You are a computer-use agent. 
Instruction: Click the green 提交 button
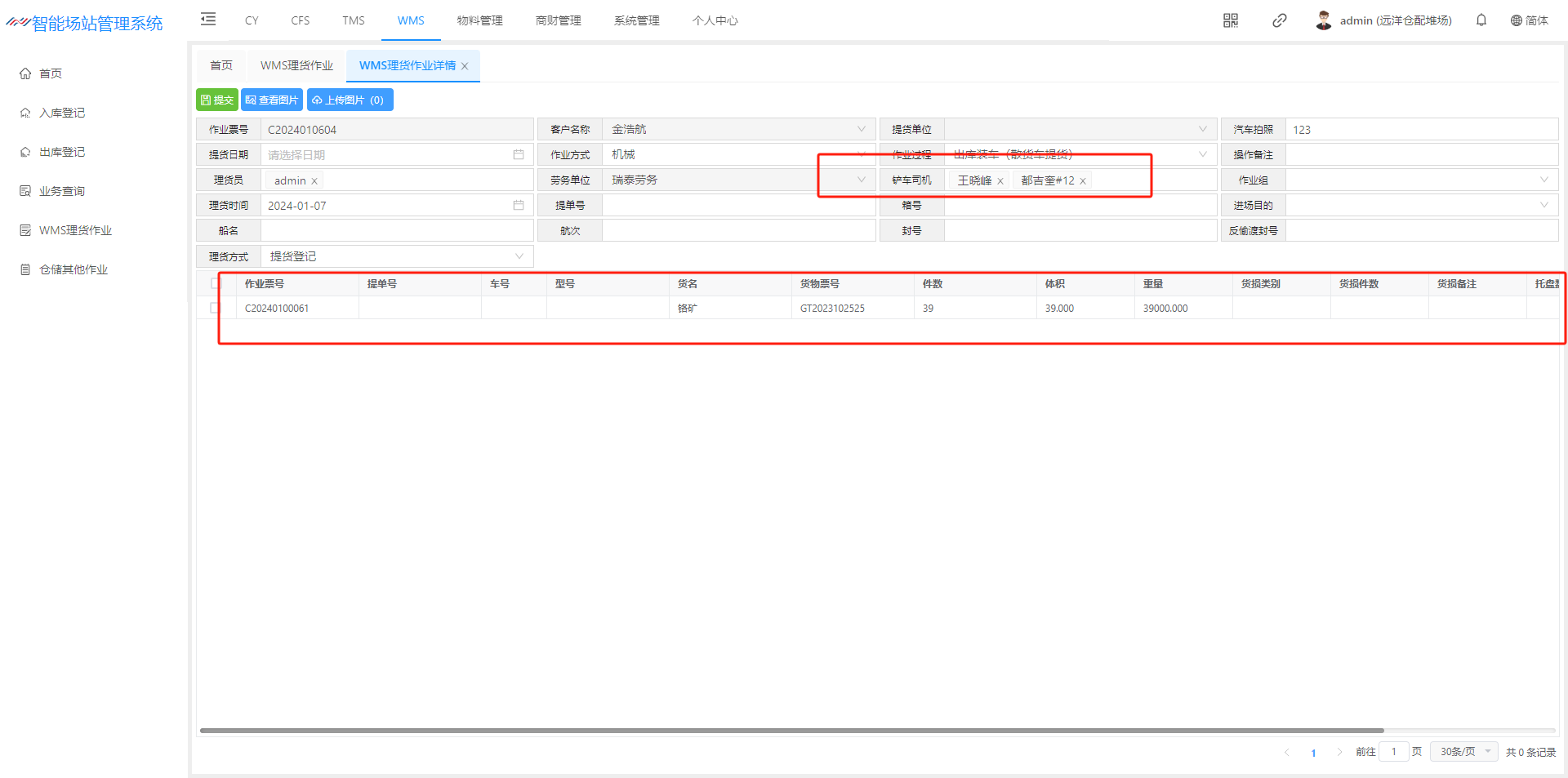pos(217,100)
